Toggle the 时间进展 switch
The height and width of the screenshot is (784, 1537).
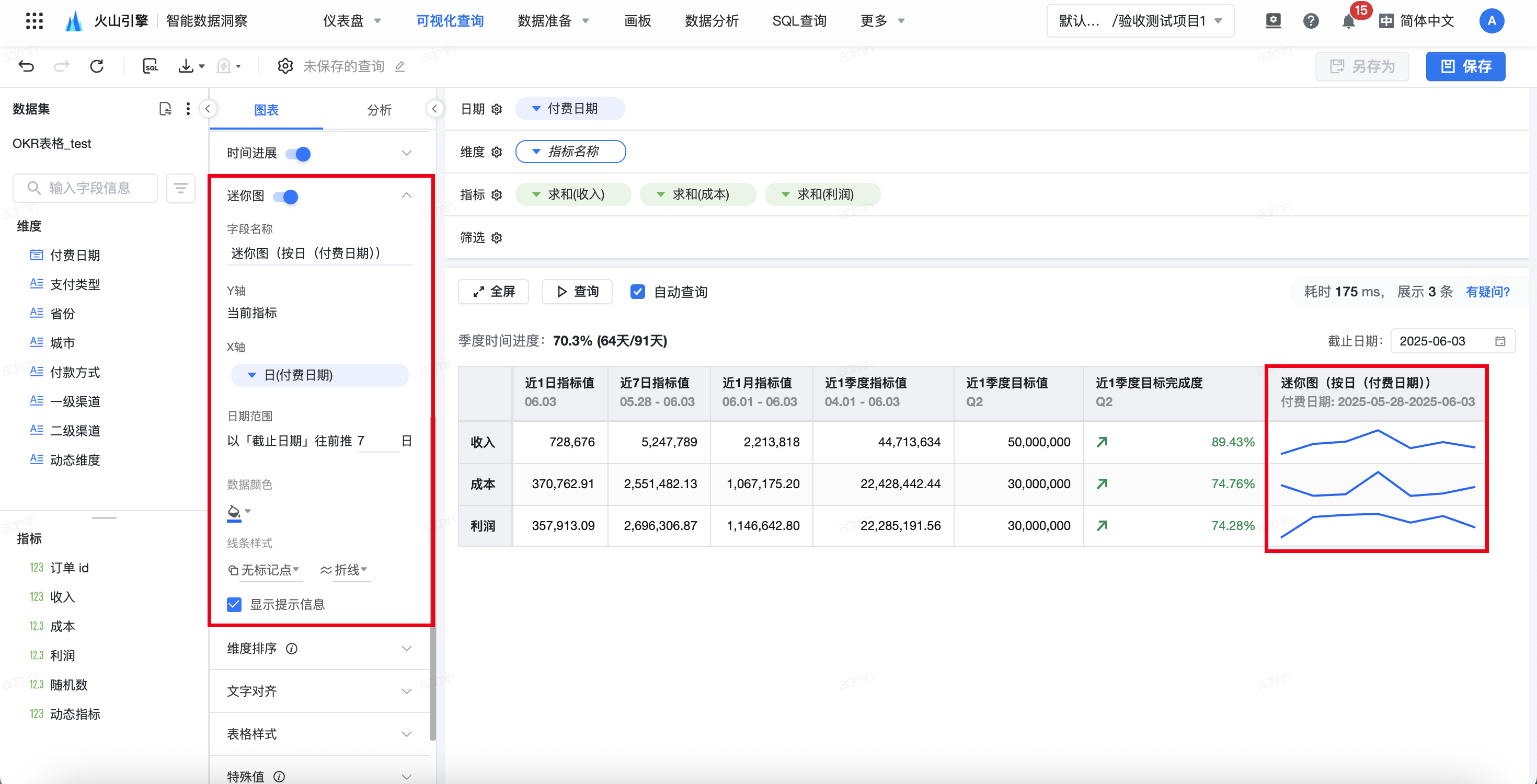(x=298, y=154)
